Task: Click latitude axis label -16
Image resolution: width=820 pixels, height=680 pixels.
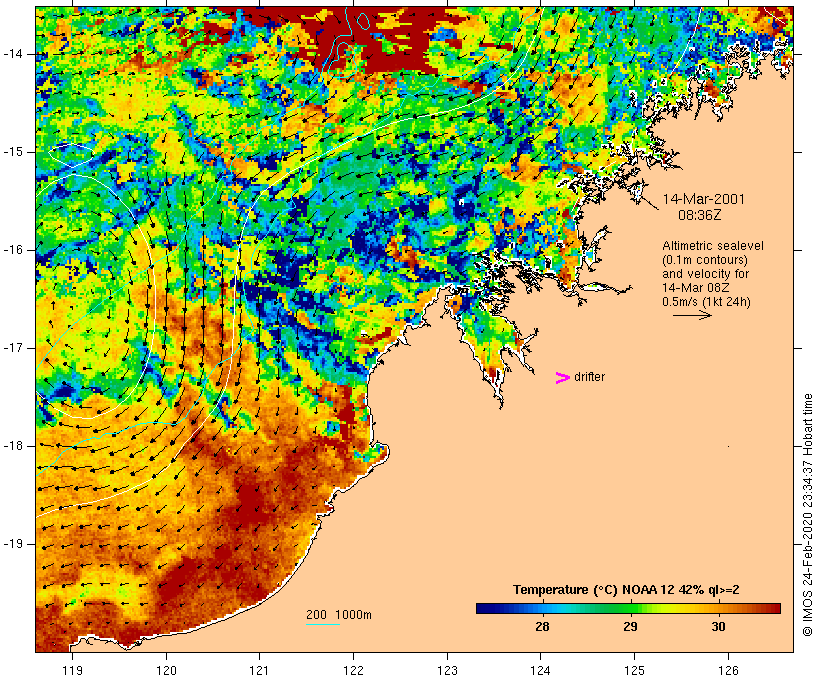Action: [13, 250]
